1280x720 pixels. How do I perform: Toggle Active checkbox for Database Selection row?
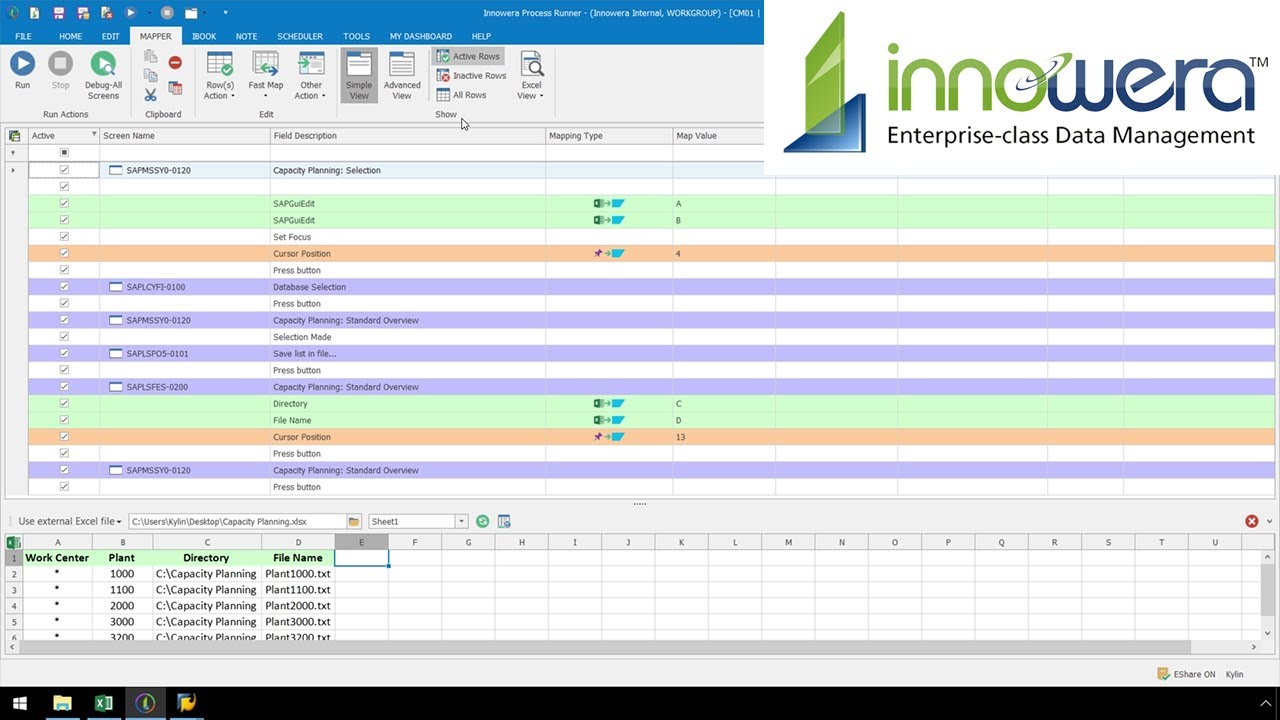pyautogui.click(x=64, y=287)
